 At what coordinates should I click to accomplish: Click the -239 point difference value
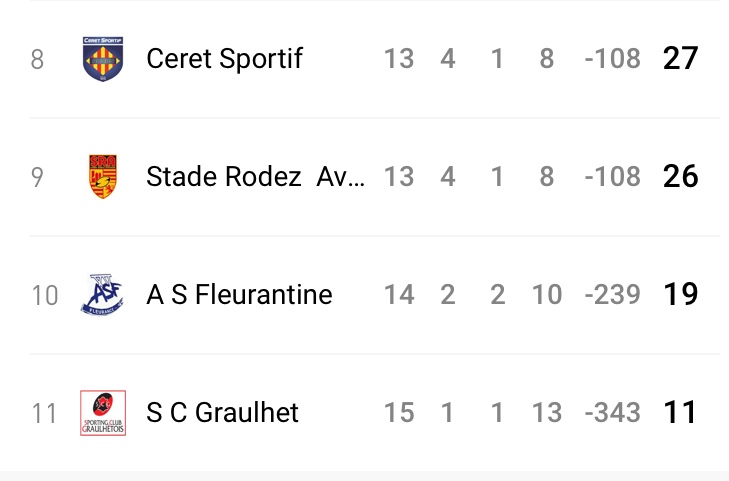point(612,295)
